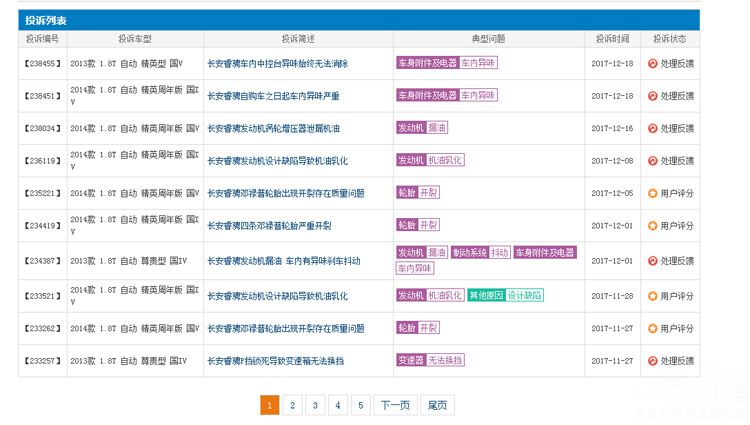Open complaint link in row 236119

(277, 161)
